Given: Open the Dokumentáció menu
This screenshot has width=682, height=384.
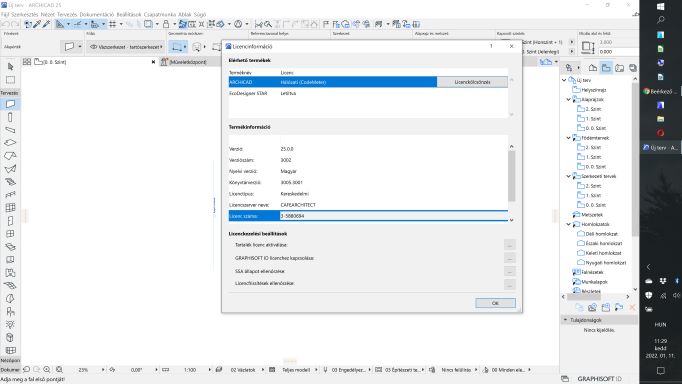Looking at the screenshot, I should 97,14.
